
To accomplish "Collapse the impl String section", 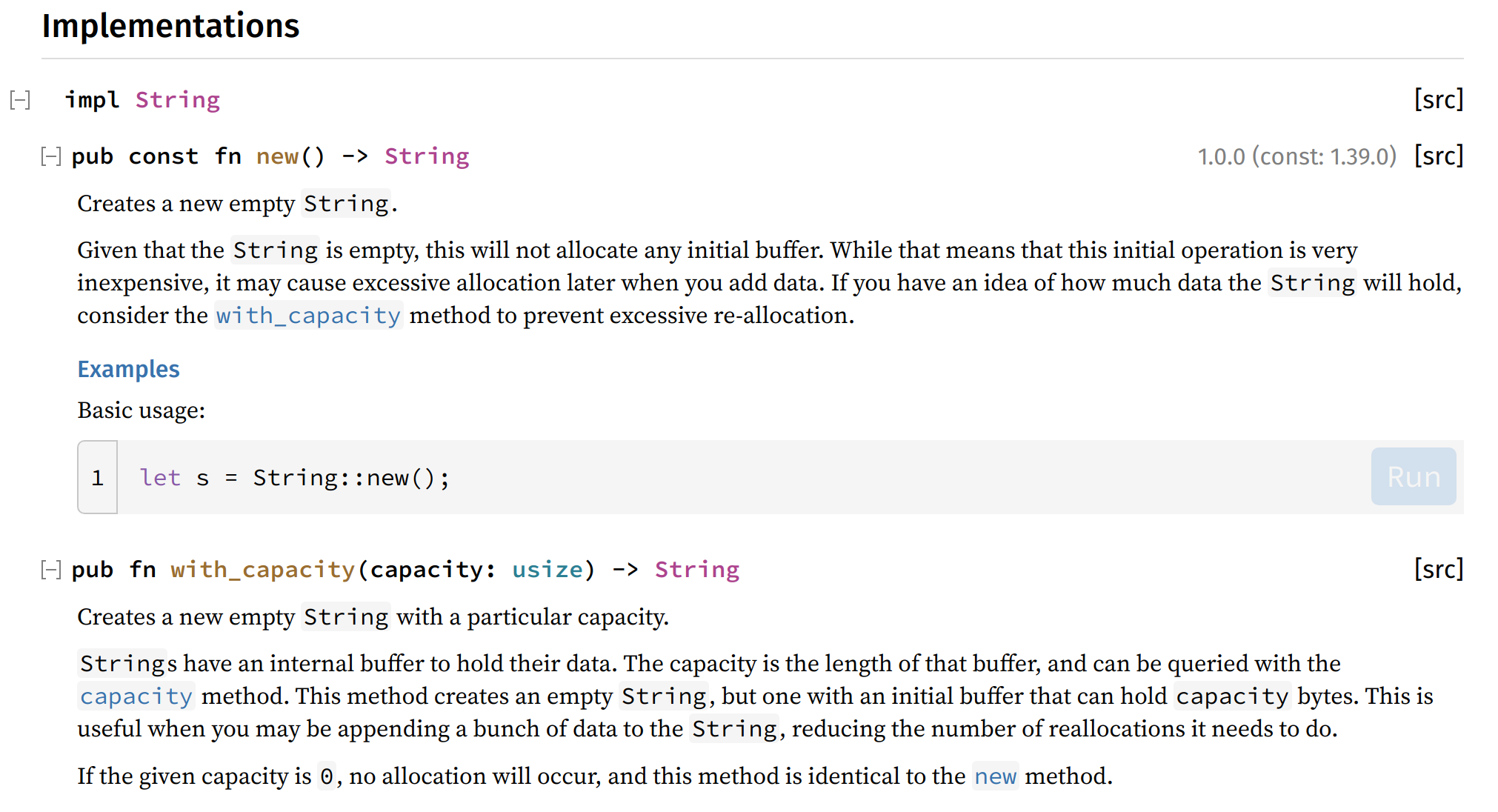I will click(x=20, y=100).
